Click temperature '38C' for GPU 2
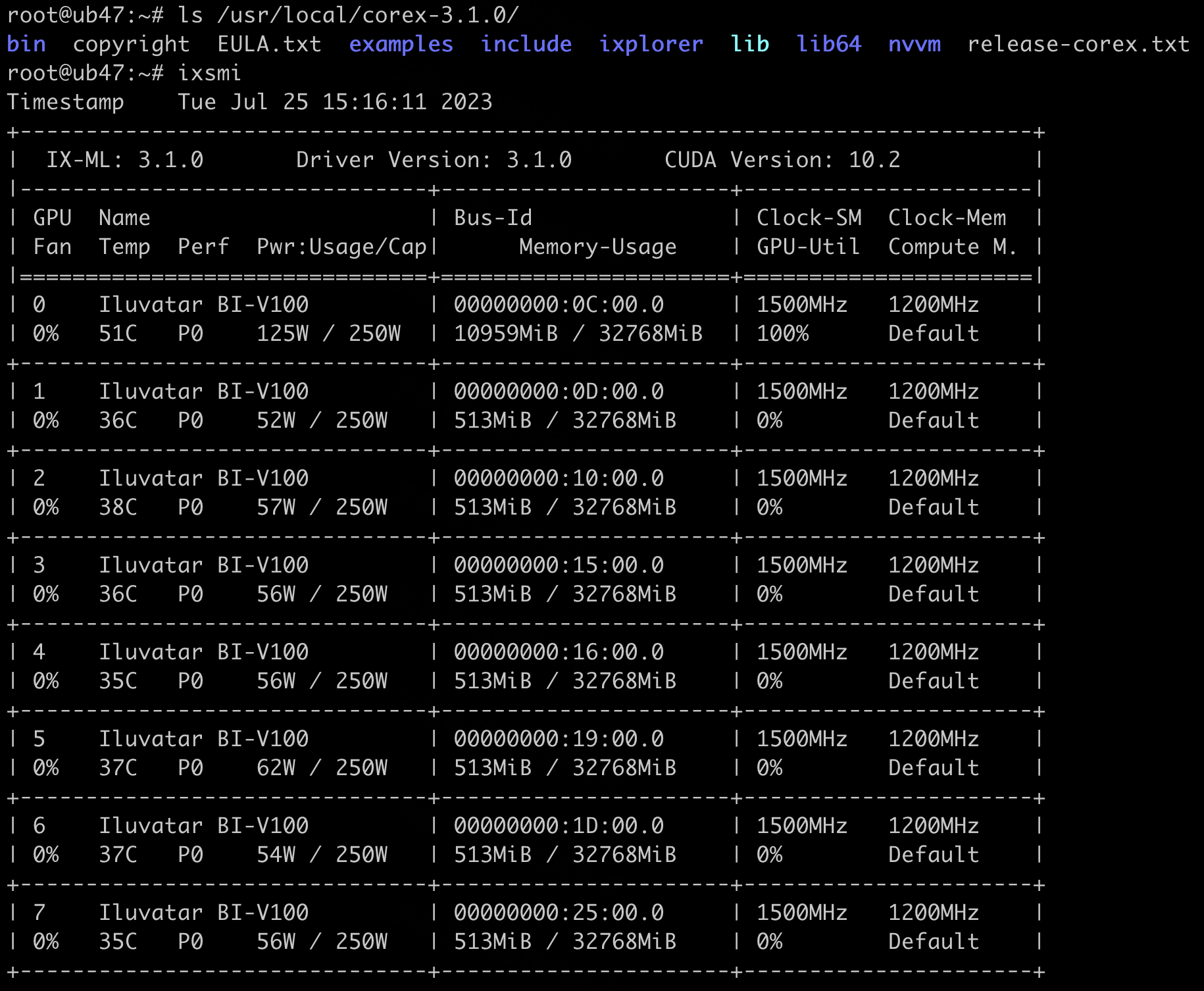 (x=118, y=507)
